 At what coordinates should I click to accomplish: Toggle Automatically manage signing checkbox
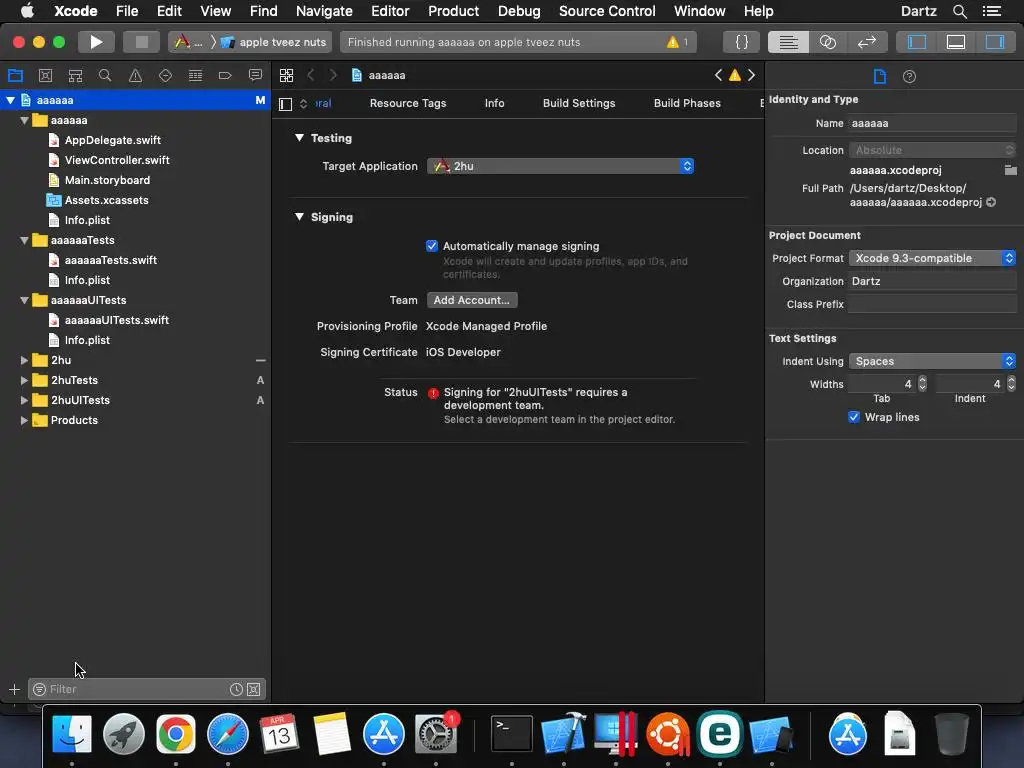point(432,246)
